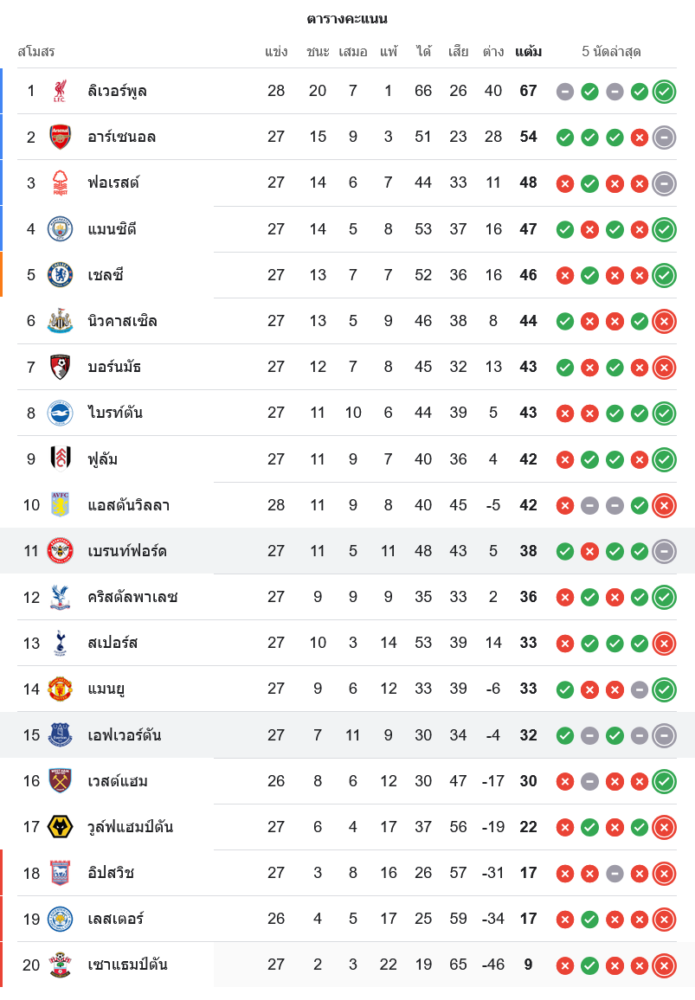Click the Everton club crest
Viewport: 695px width, 1000px height.
60,735
